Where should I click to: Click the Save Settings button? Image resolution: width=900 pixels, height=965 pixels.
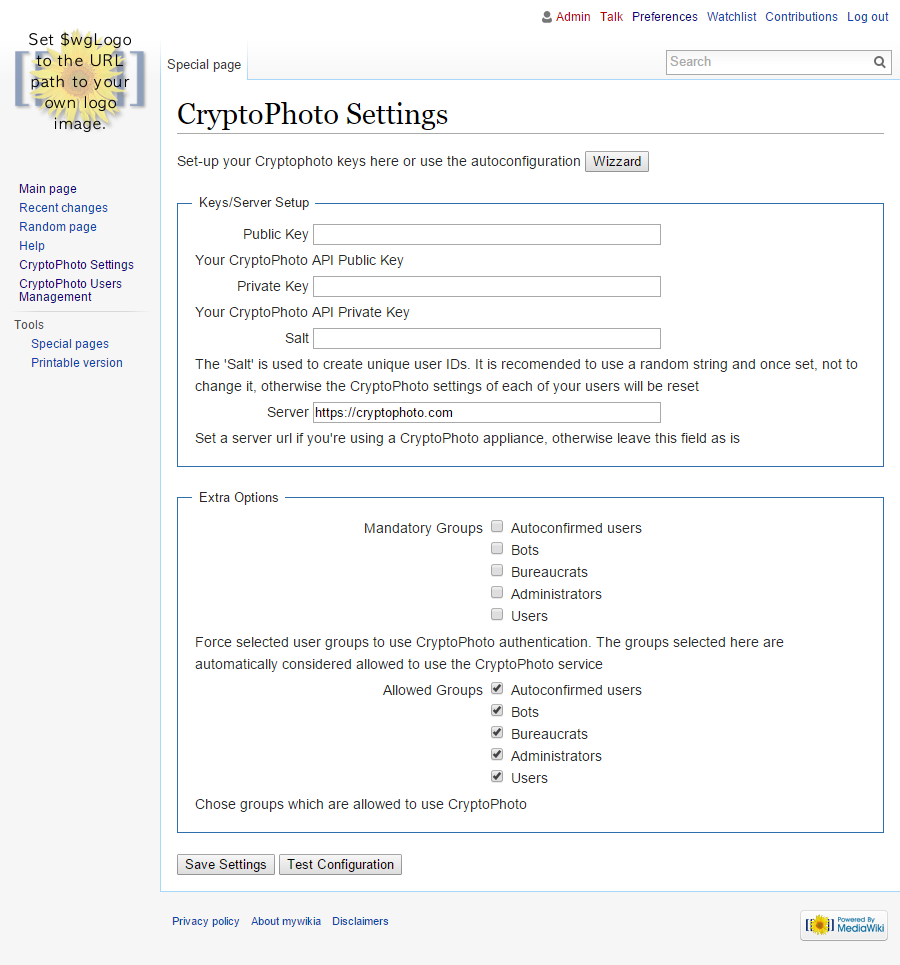click(226, 865)
